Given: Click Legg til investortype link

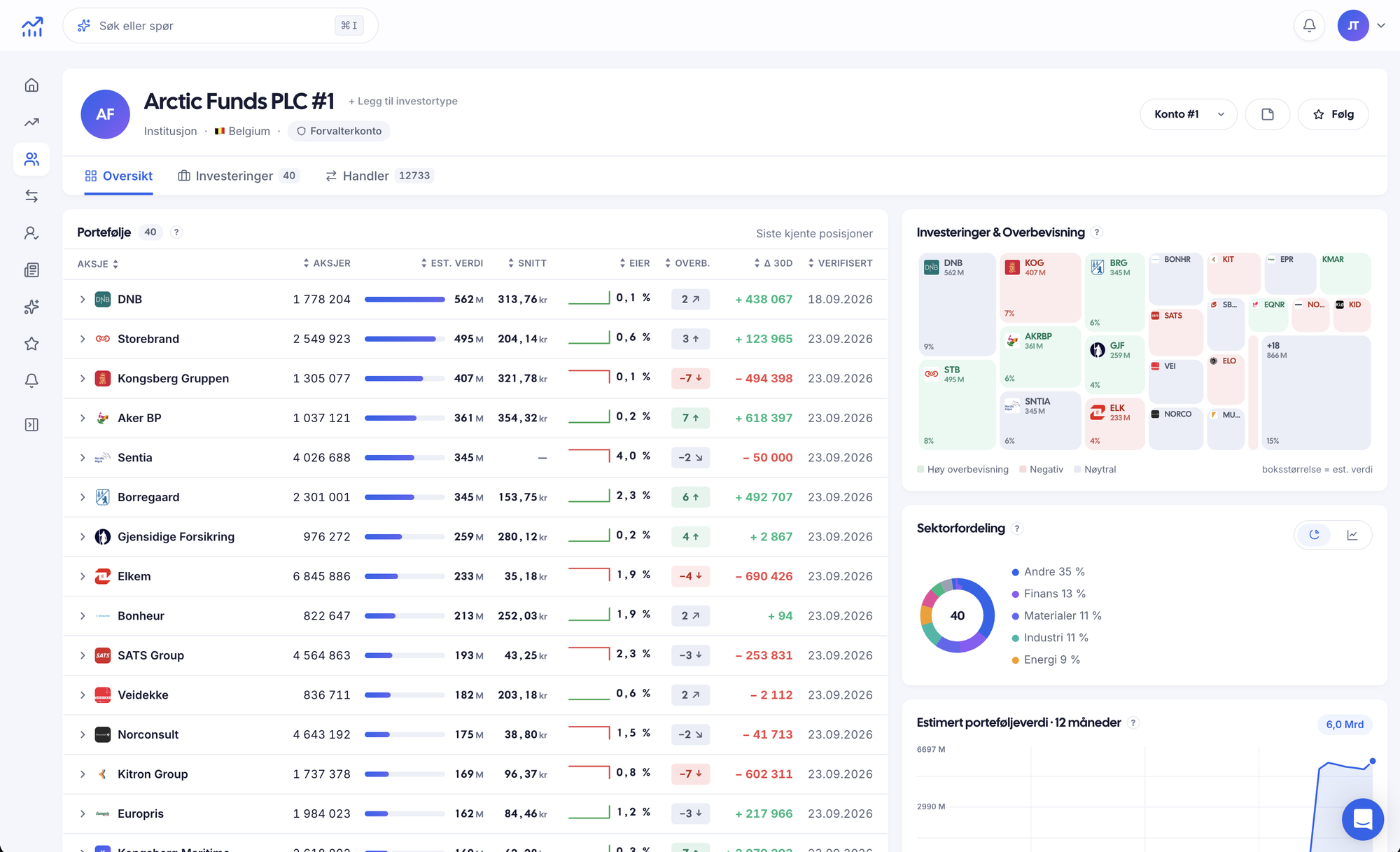Looking at the screenshot, I should pos(403,101).
